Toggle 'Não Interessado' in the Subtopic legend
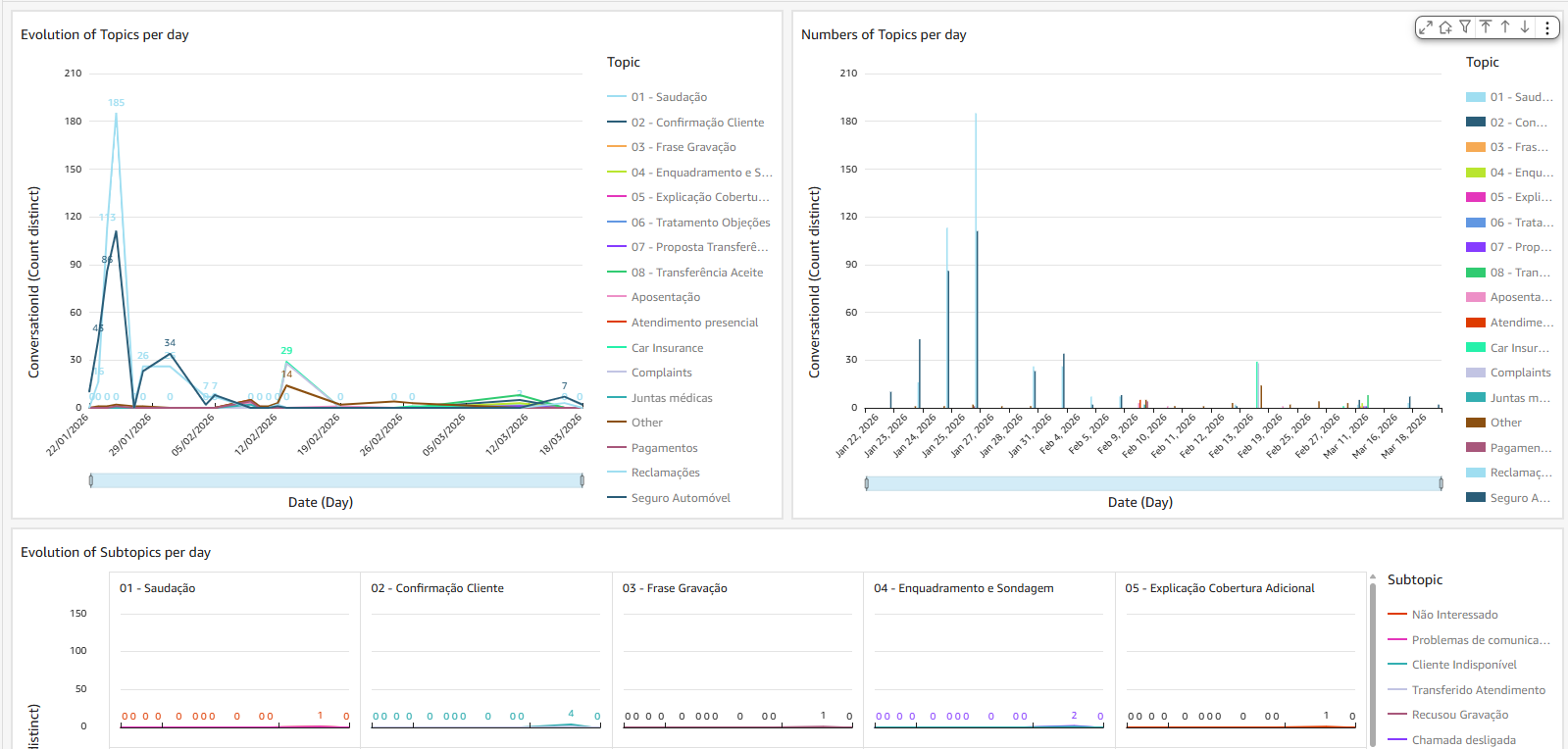This screenshot has width=1568, height=749. click(1454, 615)
